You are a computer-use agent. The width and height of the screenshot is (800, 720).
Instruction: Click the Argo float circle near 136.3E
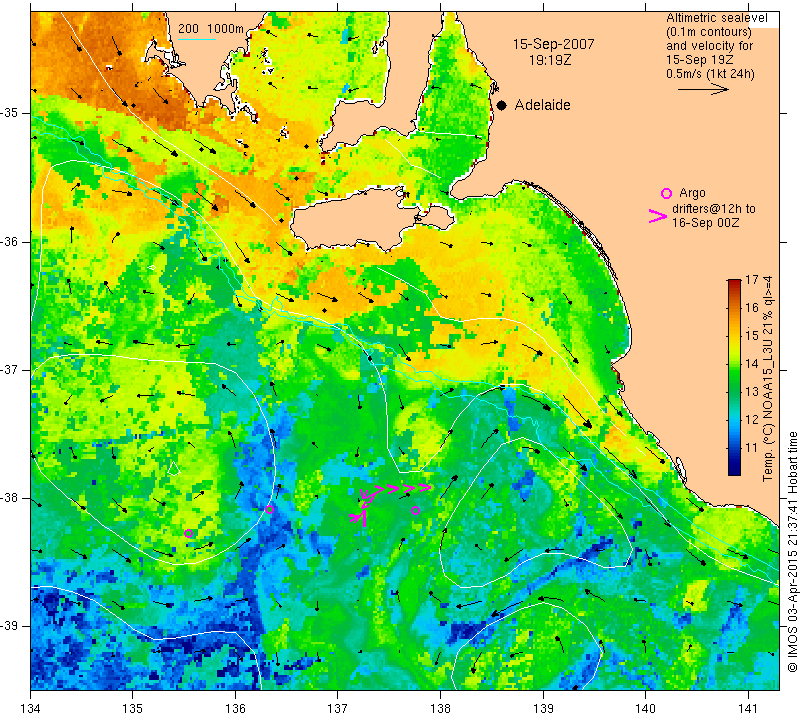(269, 509)
